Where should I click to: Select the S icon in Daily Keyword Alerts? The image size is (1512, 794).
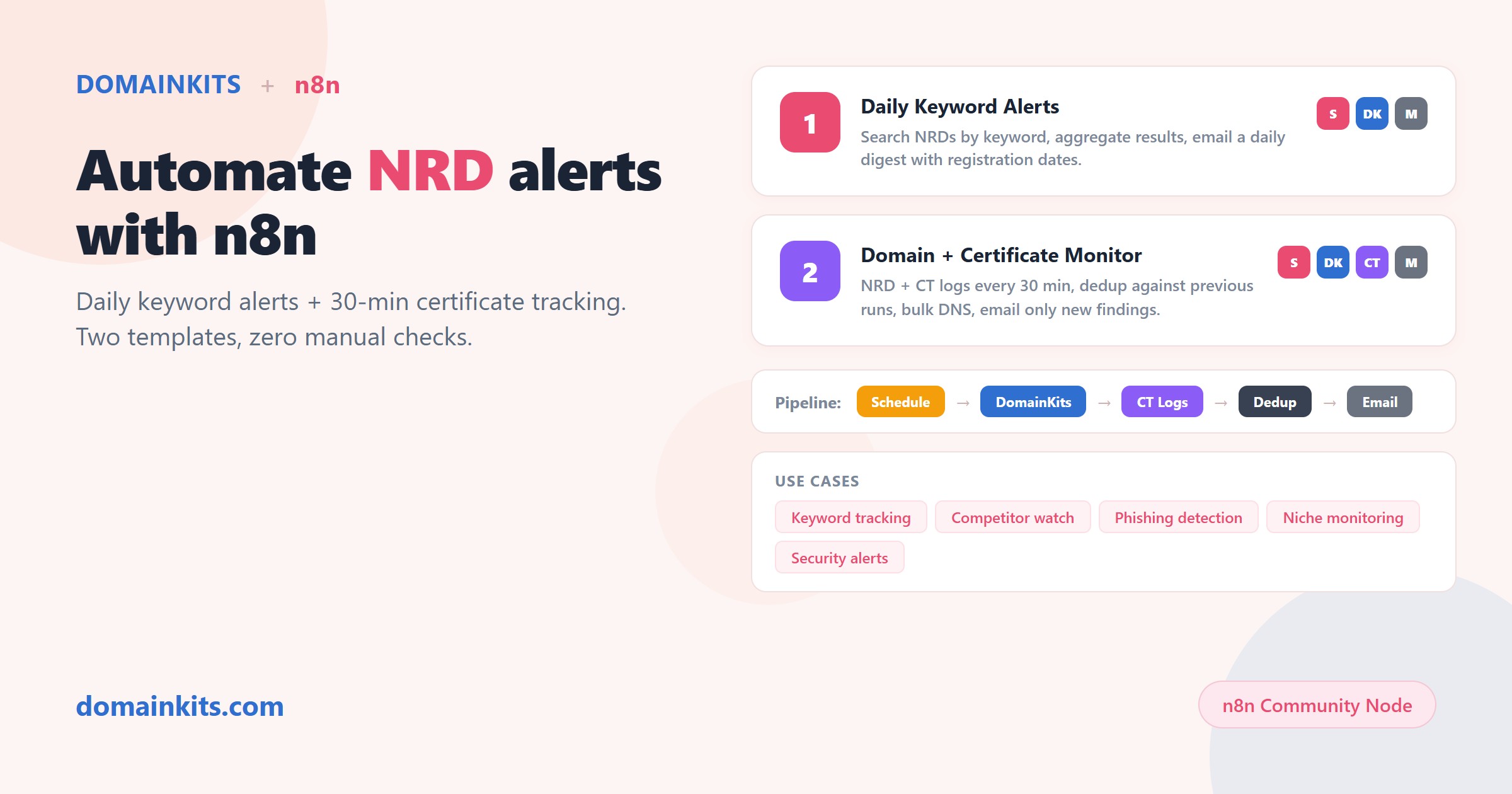(x=1332, y=113)
